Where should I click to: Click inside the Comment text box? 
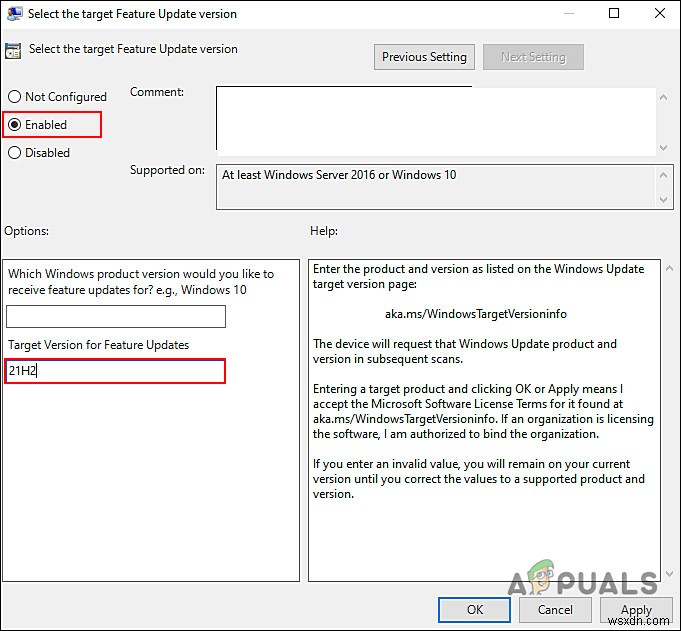(436, 120)
